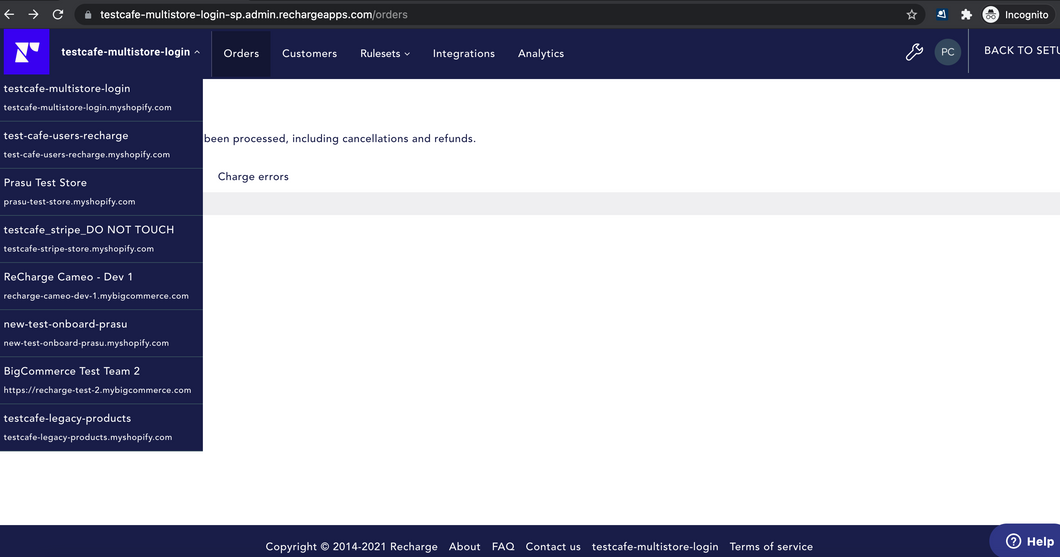Focus the browser address bar URL
The image size is (1060, 557).
254,14
